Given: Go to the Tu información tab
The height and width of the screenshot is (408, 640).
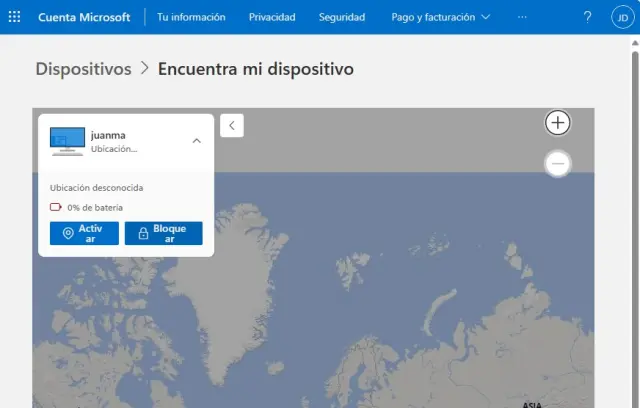Looking at the screenshot, I should 191,17.
